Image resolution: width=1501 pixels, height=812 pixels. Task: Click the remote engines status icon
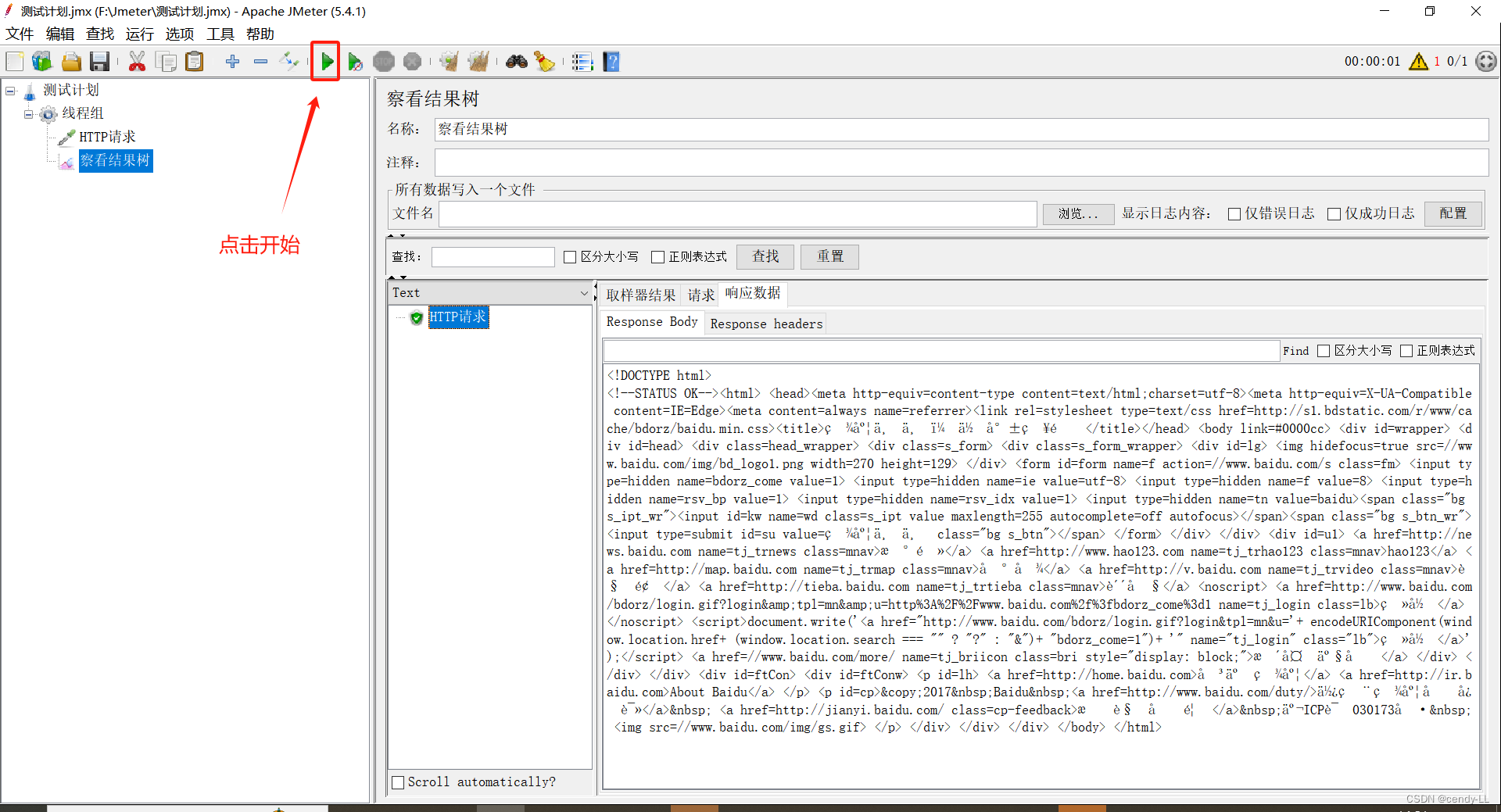[x=1485, y=62]
